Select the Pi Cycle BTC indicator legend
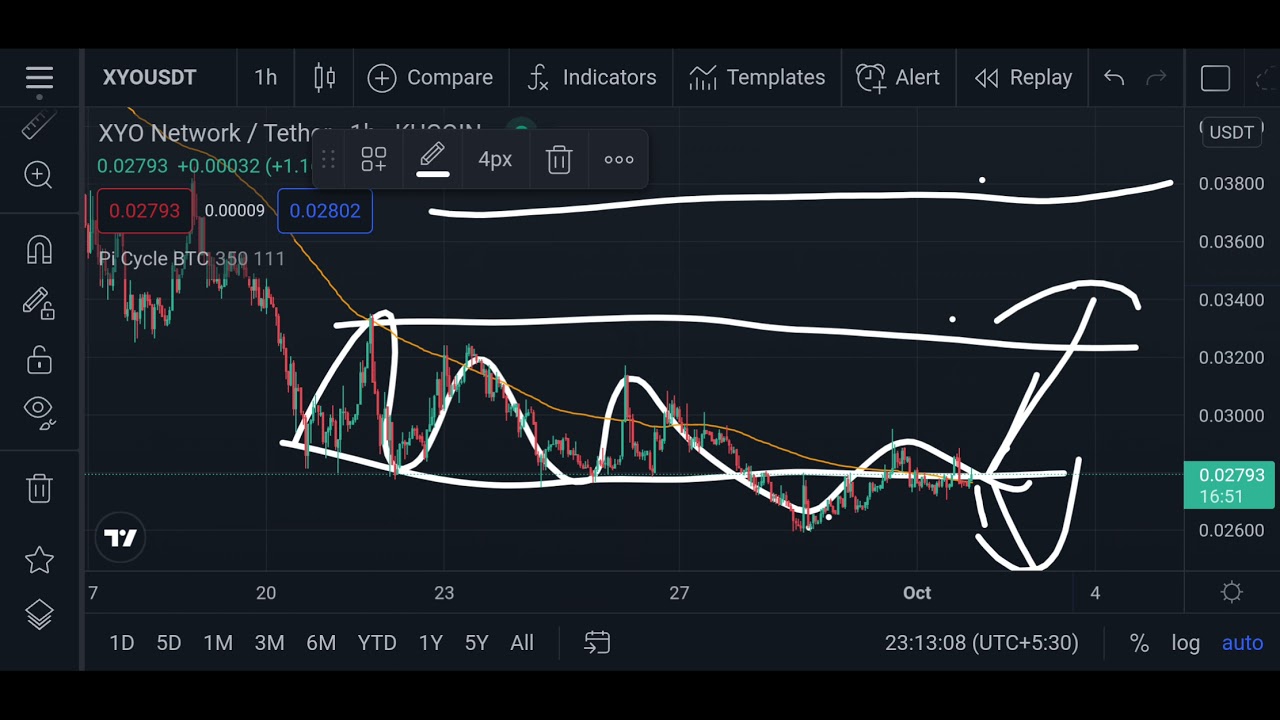This screenshot has width=1280, height=720. pos(192,259)
